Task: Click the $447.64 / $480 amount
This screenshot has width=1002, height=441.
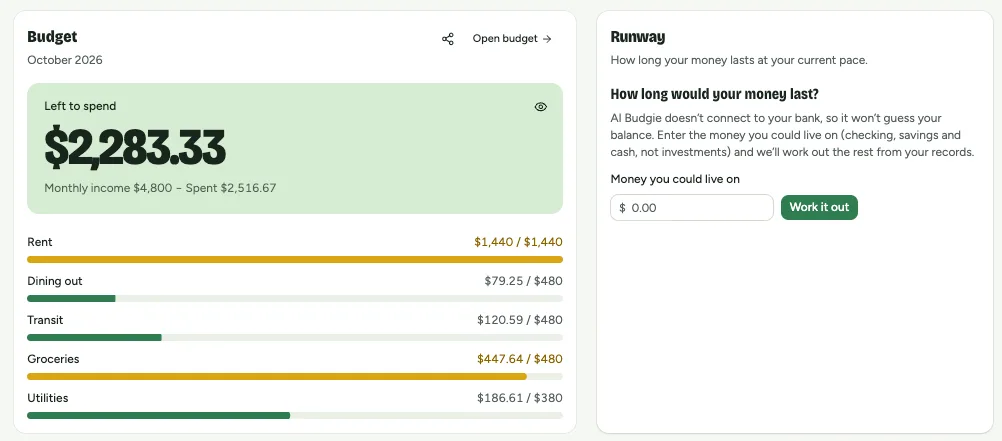Action: click(x=520, y=359)
